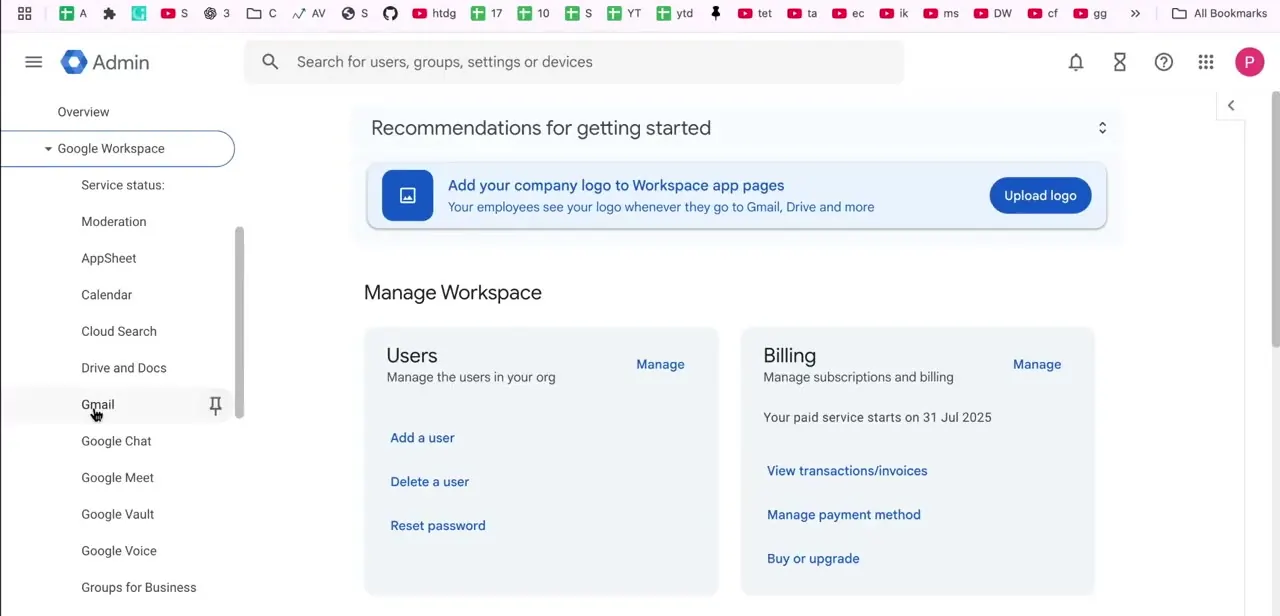
Task: Open the 'YT' sheets bookmark
Action: click(x=623, y=13)
